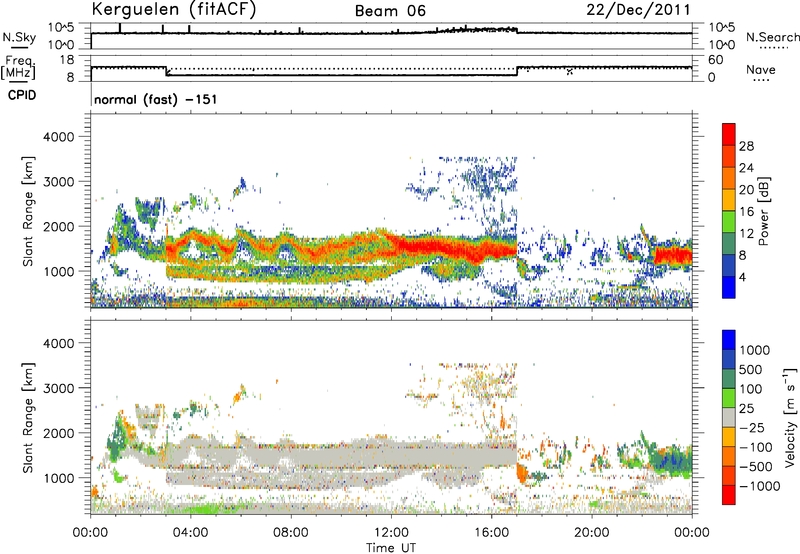
Task: Select the "normal (fast) -151" CPID text
Action: point(156,99)
